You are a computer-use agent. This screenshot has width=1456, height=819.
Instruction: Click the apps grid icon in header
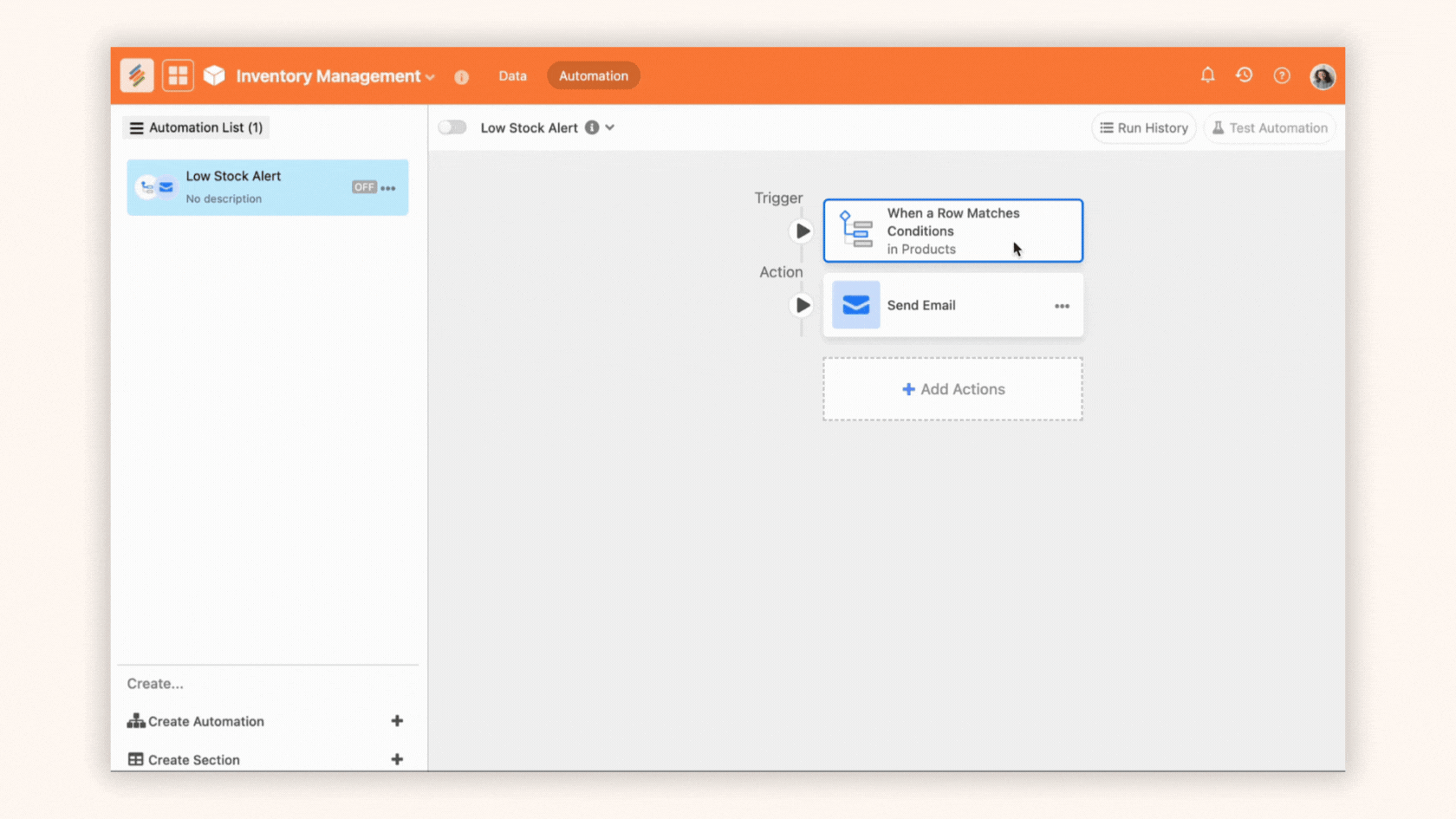(x=178, y=76)
